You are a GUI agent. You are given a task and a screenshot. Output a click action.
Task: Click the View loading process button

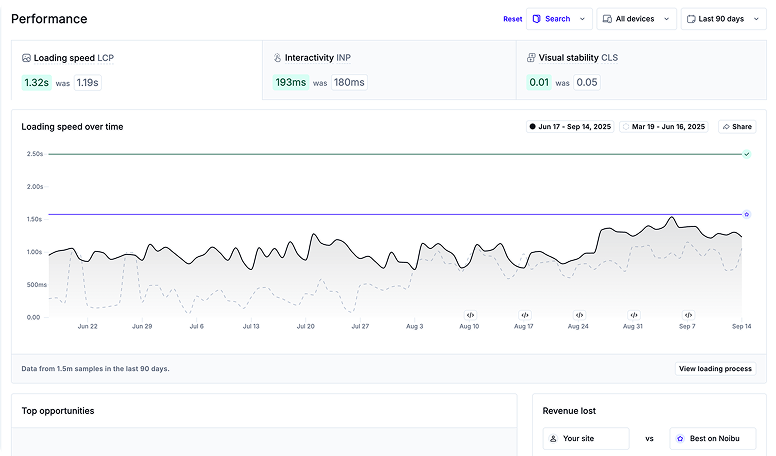715,369
